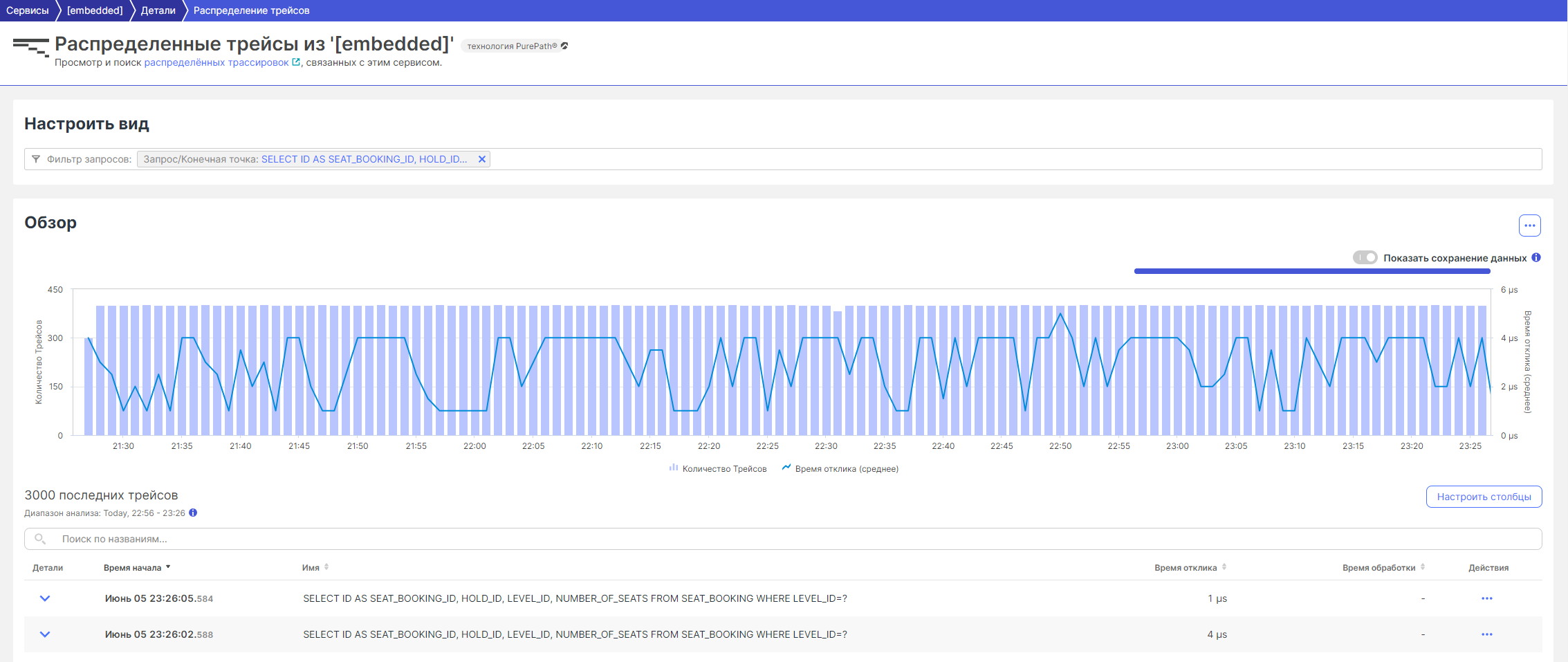Click the distributed traces header icon
This screenshot has height=662, width=1568.
coord(30,47)
